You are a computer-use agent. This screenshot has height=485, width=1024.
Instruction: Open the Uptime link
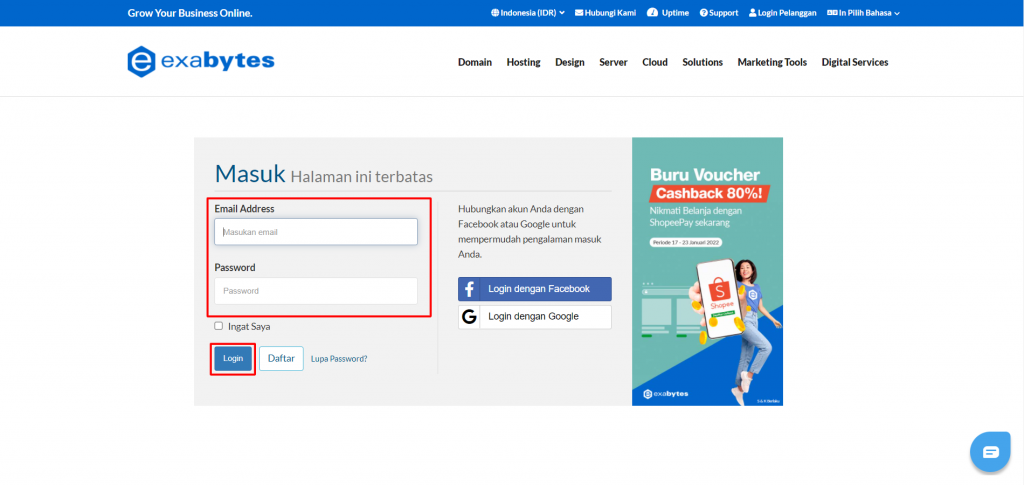(668, 13)
